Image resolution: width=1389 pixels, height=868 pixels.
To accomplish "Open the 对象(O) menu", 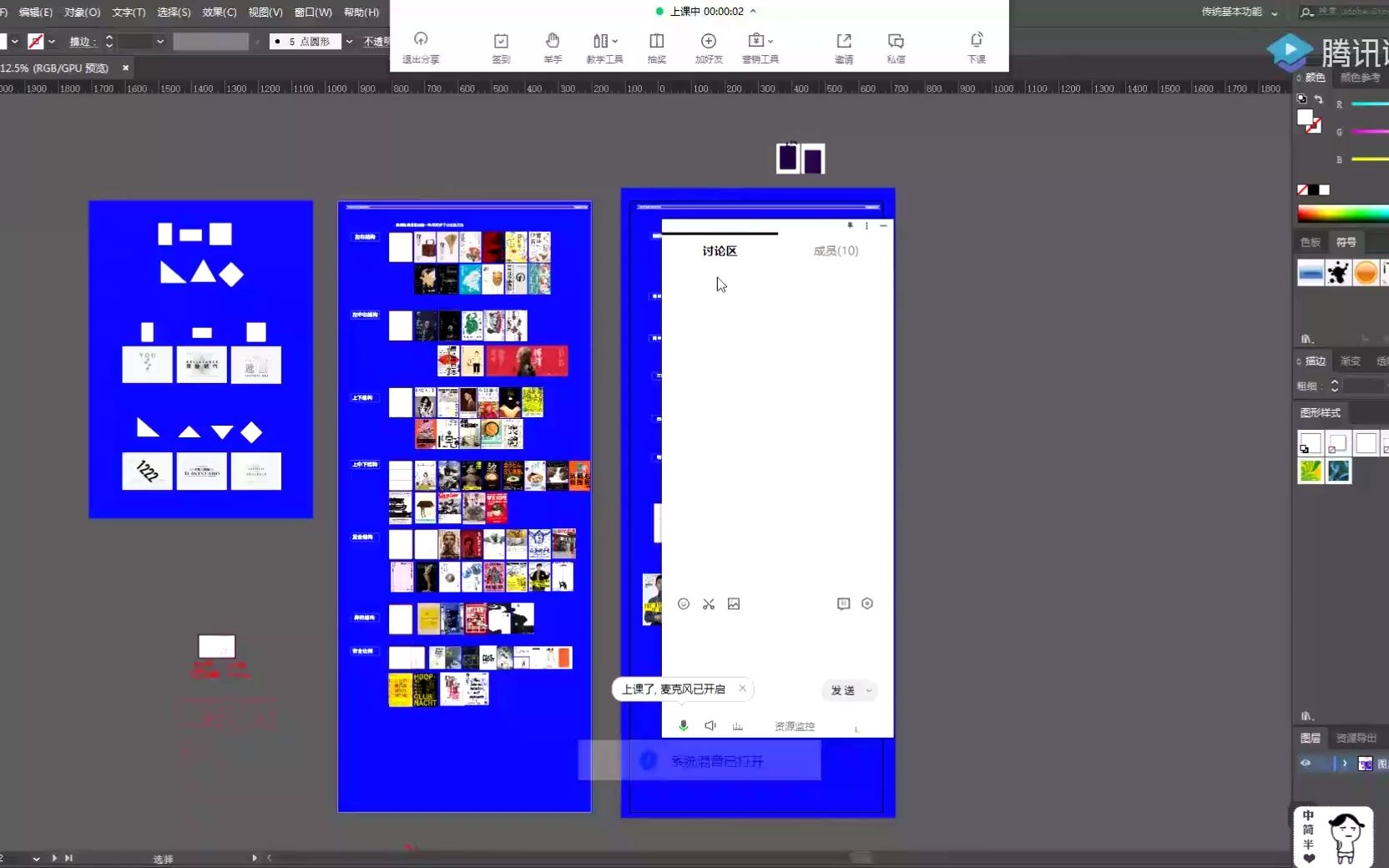I will click(x=82, y=12).
